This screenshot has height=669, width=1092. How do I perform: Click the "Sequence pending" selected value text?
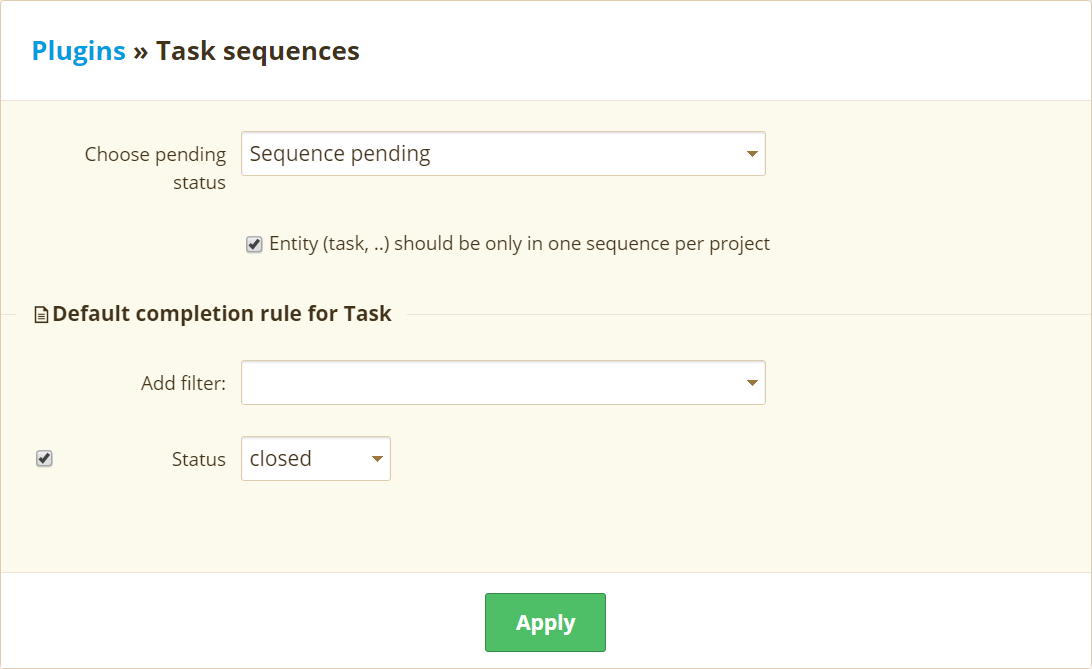340,154
